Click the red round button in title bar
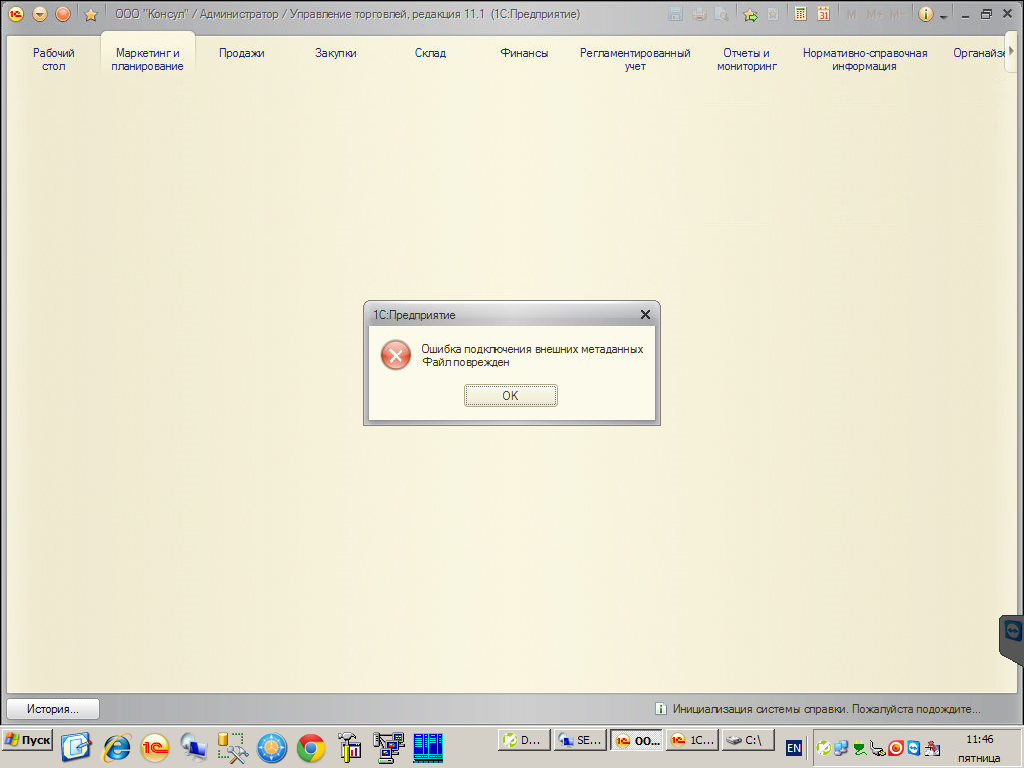This screenshot has width=1024, height=768. coord(63,14)
